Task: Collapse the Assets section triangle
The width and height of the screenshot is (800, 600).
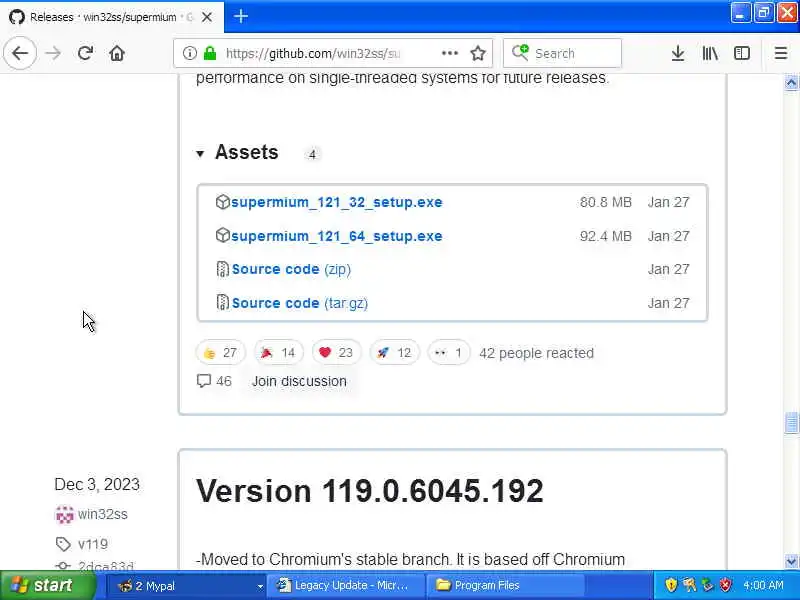Action: pyautogui.click(x=200, y=153)
